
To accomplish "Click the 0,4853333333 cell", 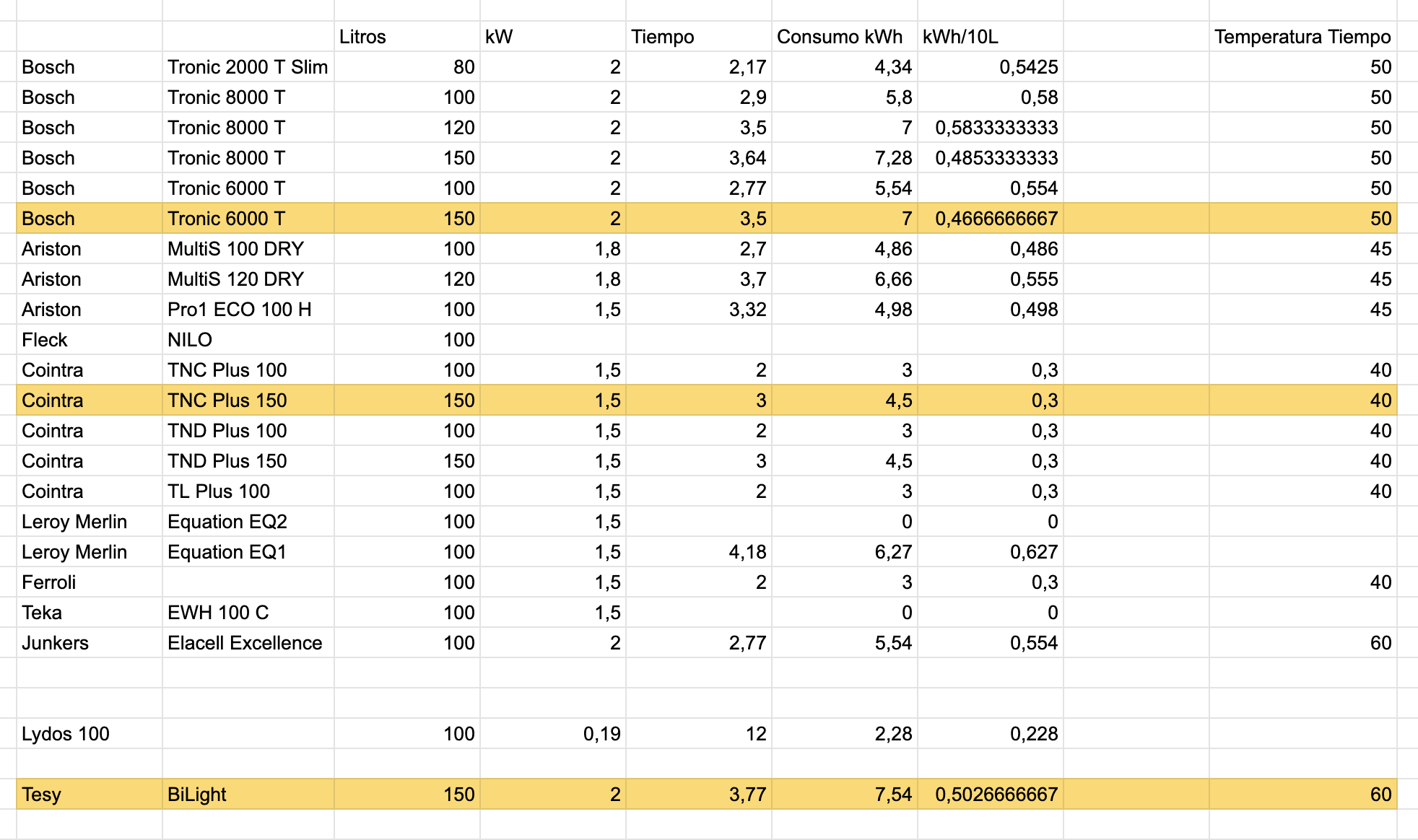I will tap(991, 158).
